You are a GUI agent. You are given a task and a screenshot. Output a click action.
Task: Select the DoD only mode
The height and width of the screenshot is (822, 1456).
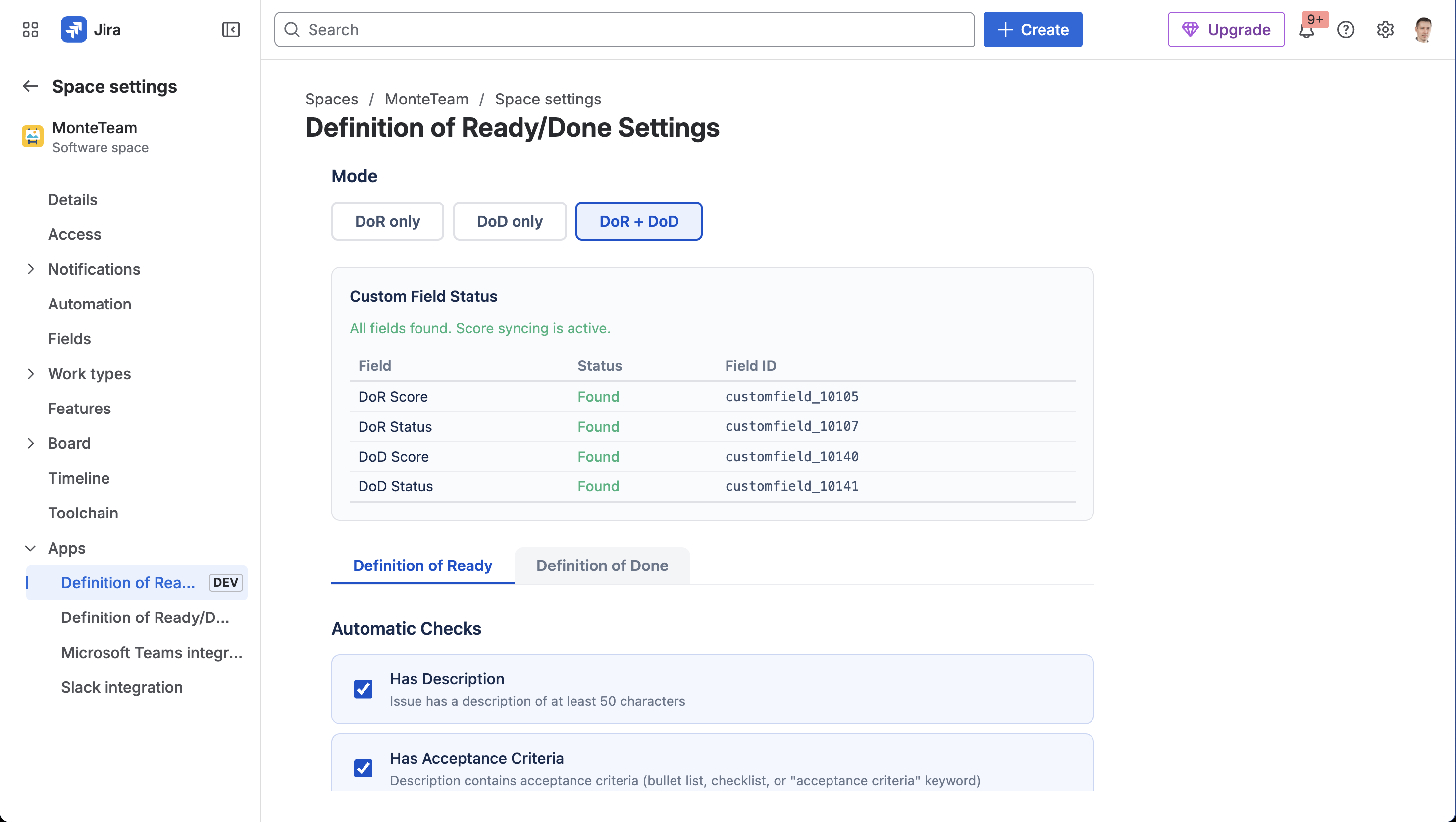[510, 221]
